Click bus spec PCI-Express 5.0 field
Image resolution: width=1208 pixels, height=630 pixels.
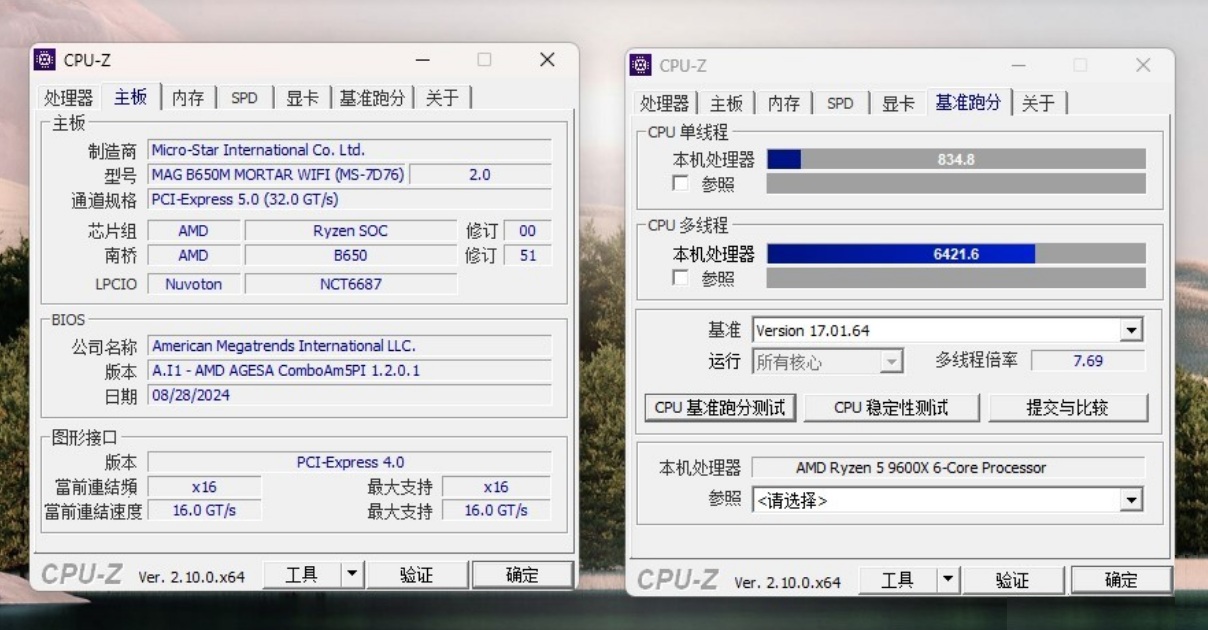pyautogui.click(x=349, y=199)
